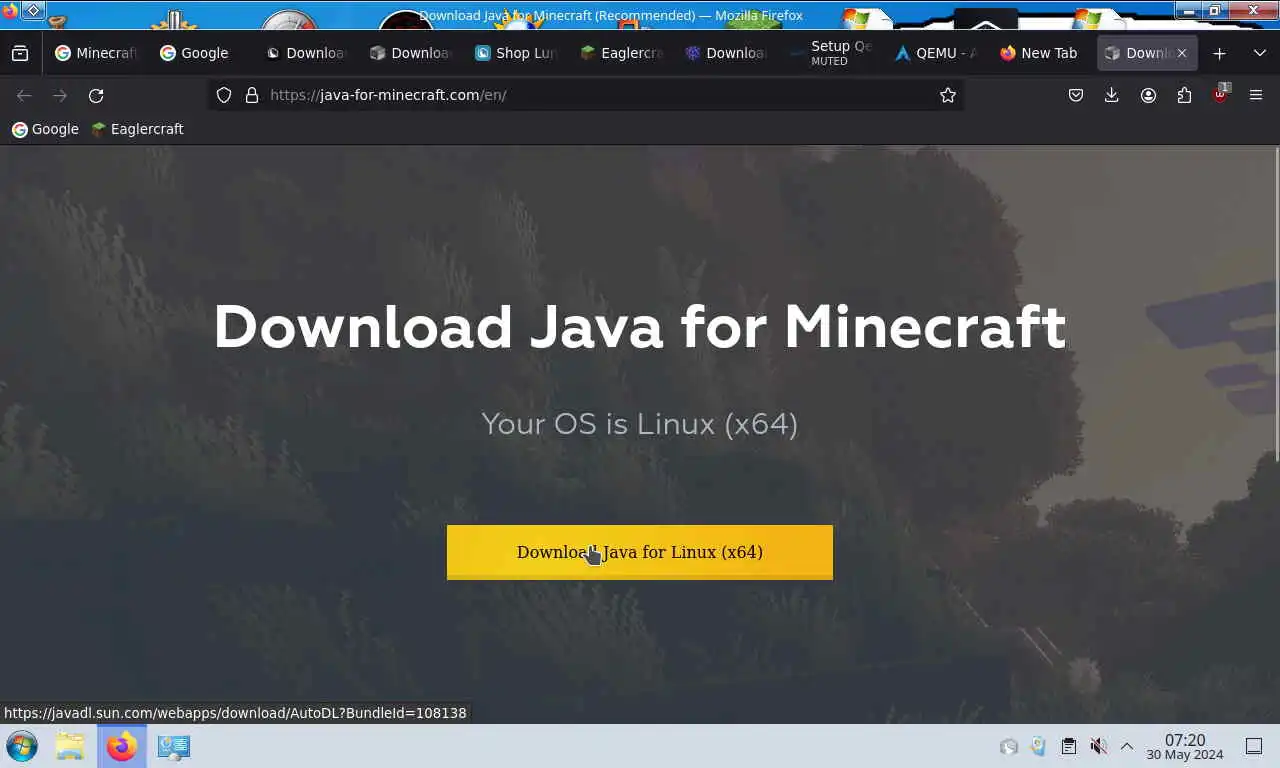The image size is (1280, 768).
Task: Click the Your OS is Linux (x64) text
Action: point(640,424)
